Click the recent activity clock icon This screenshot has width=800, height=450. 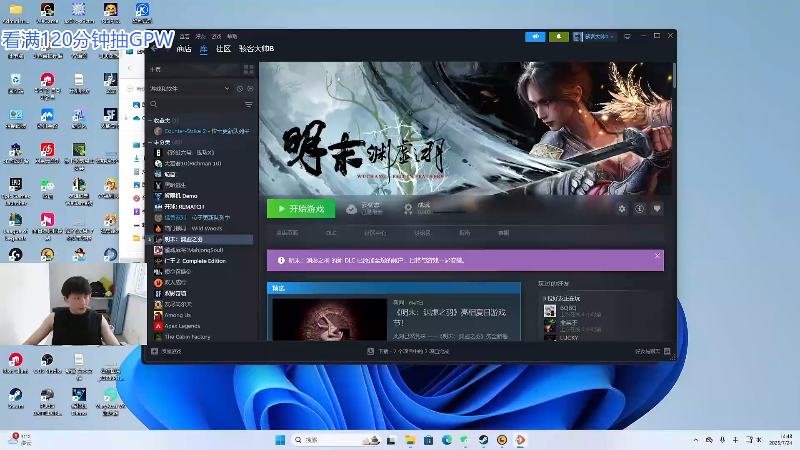(x=240, y=89)
